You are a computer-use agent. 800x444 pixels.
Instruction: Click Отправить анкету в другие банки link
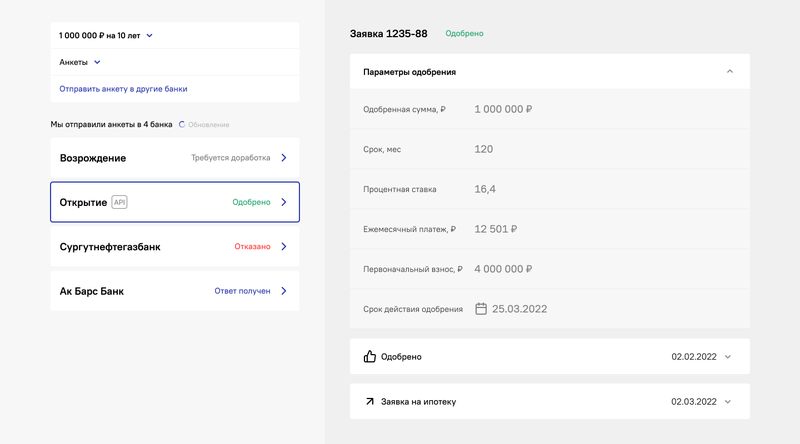pyautogui.click(x=123, y=89)
